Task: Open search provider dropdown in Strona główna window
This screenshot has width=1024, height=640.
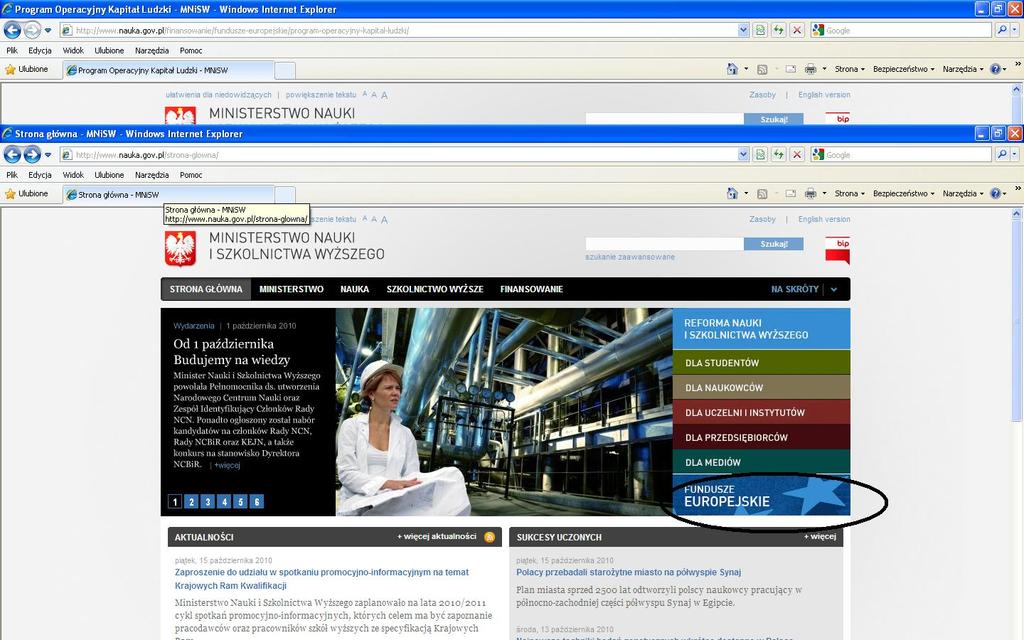Action: [x=1014, y=155]
